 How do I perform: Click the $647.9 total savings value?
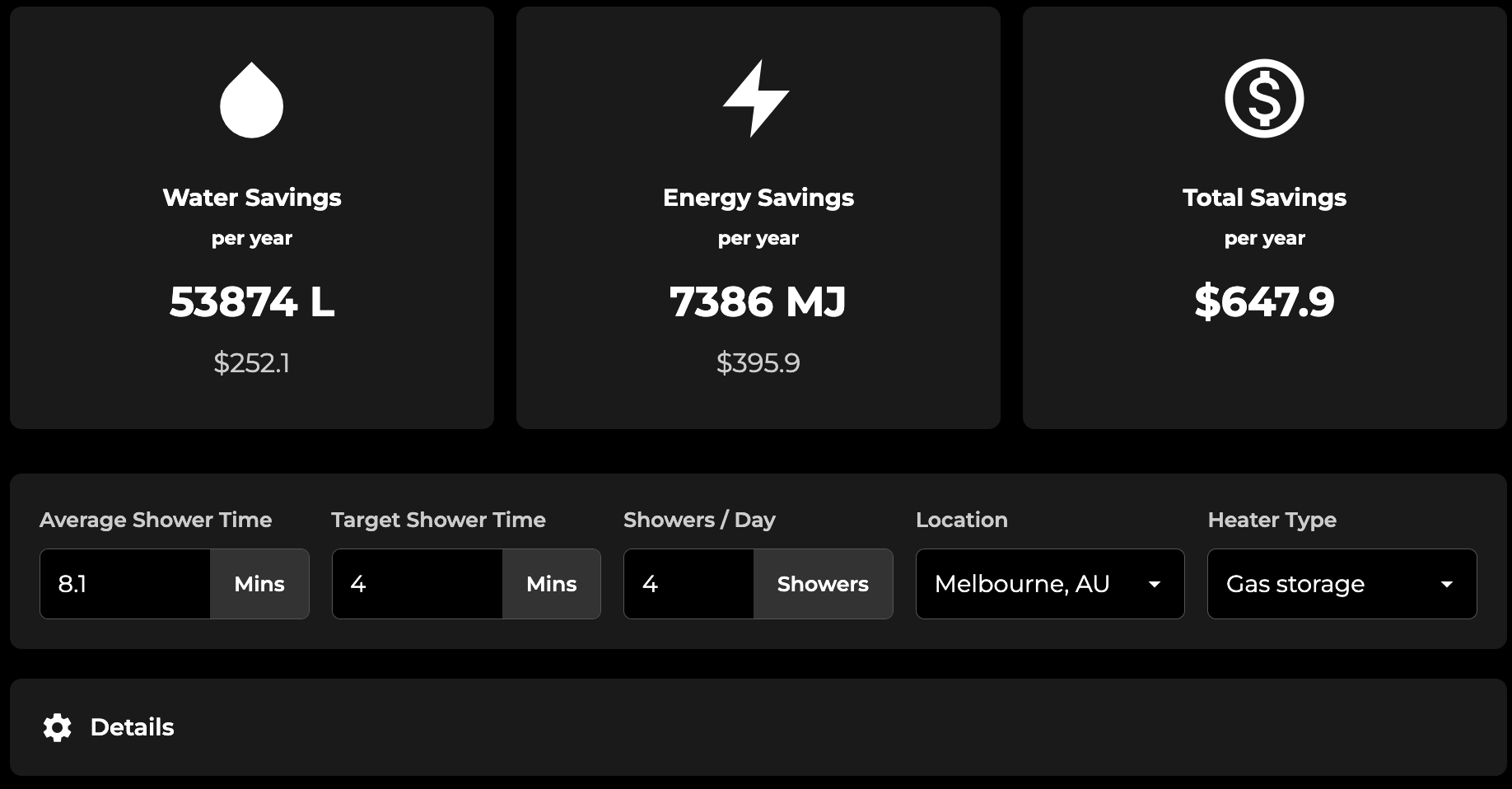pyautogui.click(x=1264, y=302)
